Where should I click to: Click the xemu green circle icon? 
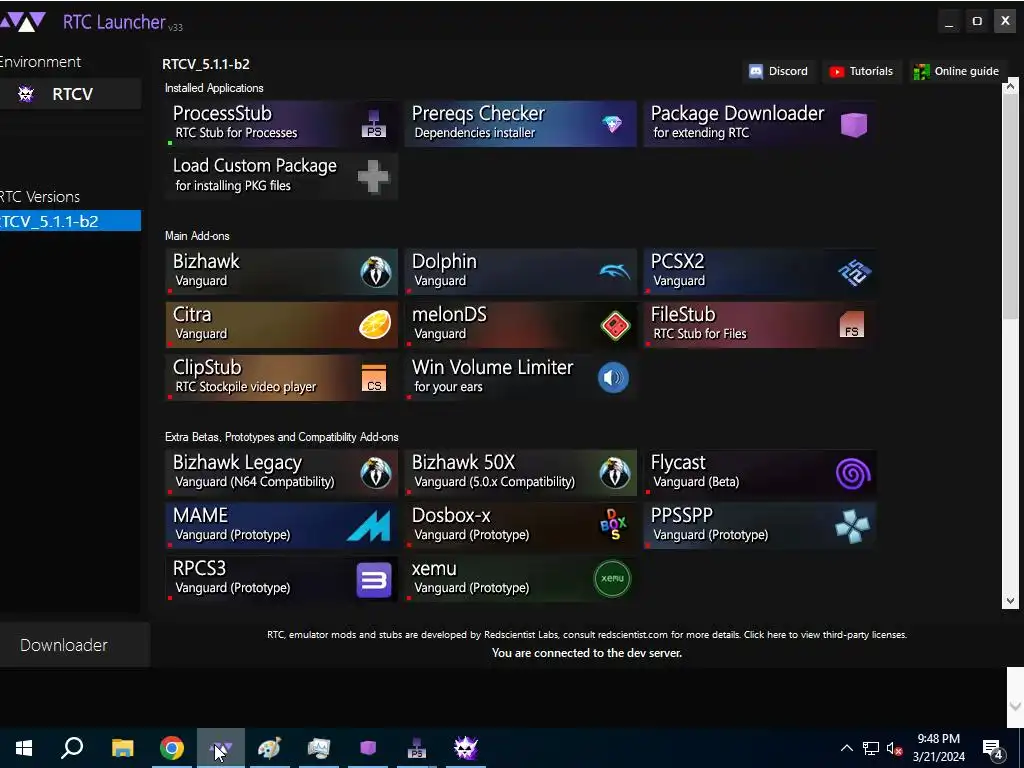coord(613,579)
